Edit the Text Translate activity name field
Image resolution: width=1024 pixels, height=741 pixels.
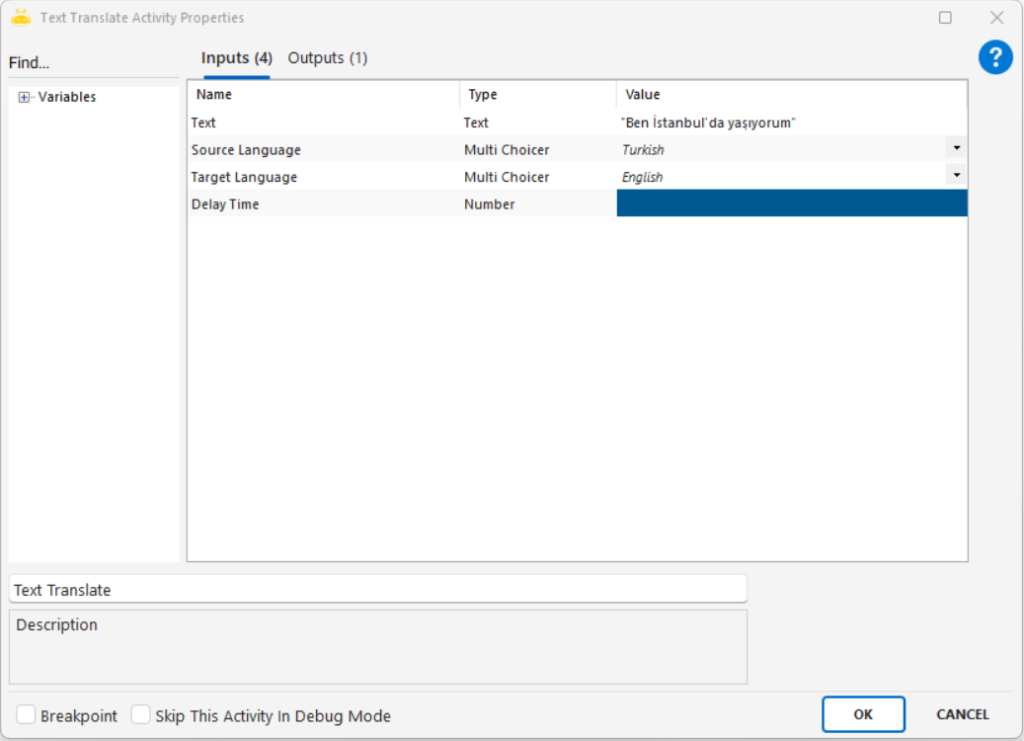[x=377, y=589]
